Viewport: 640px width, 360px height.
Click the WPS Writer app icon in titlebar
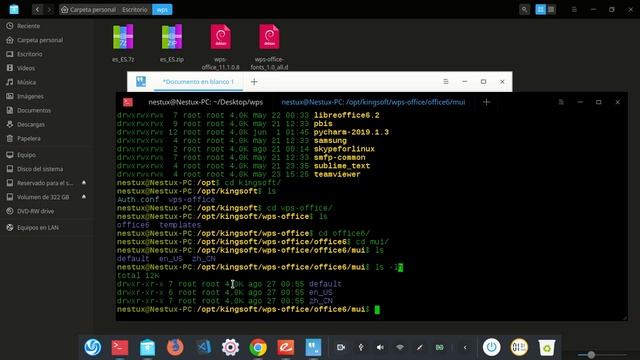tap(141, 82)
